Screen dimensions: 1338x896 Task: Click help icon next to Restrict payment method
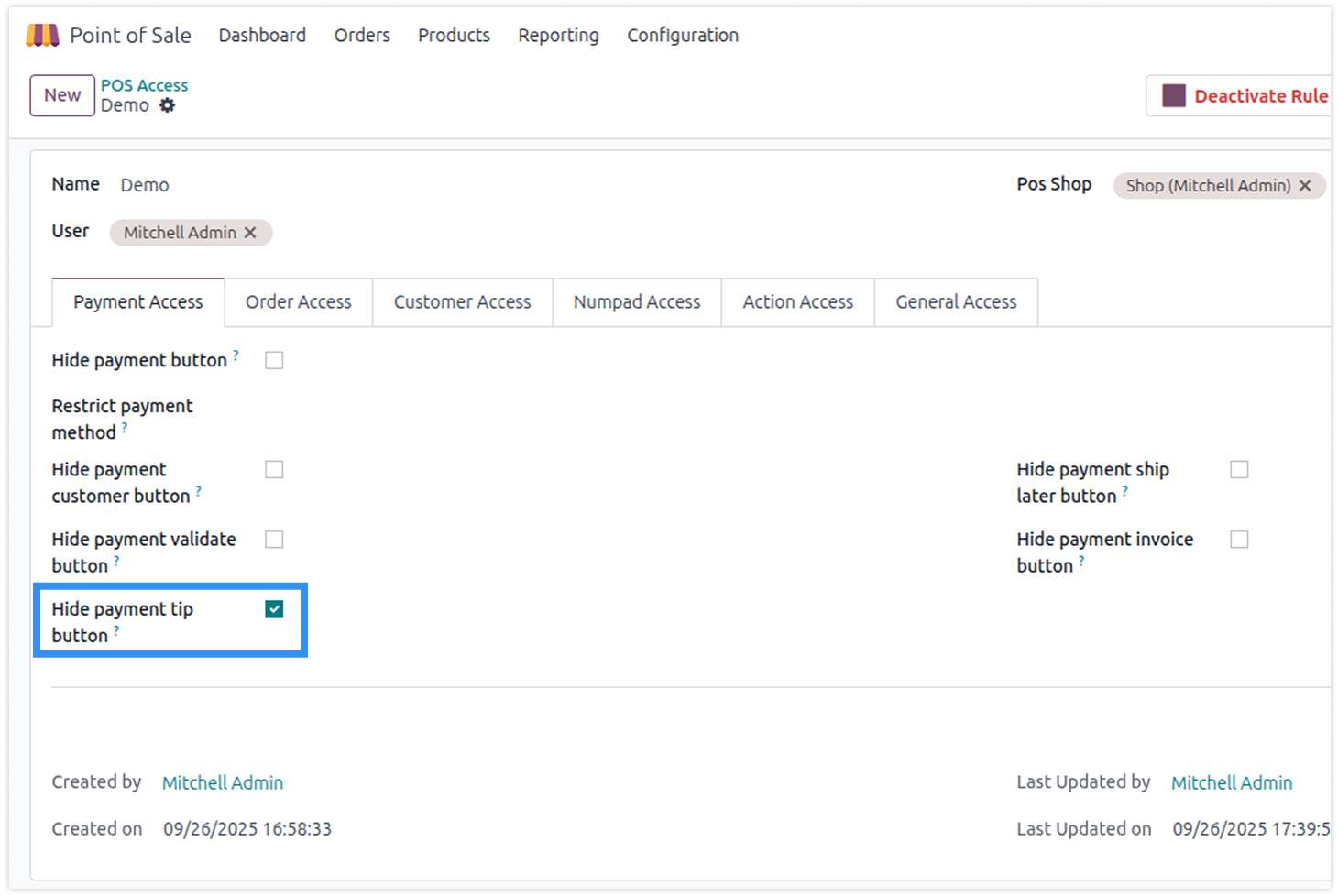pyautogui.click(x=125, y=427)
